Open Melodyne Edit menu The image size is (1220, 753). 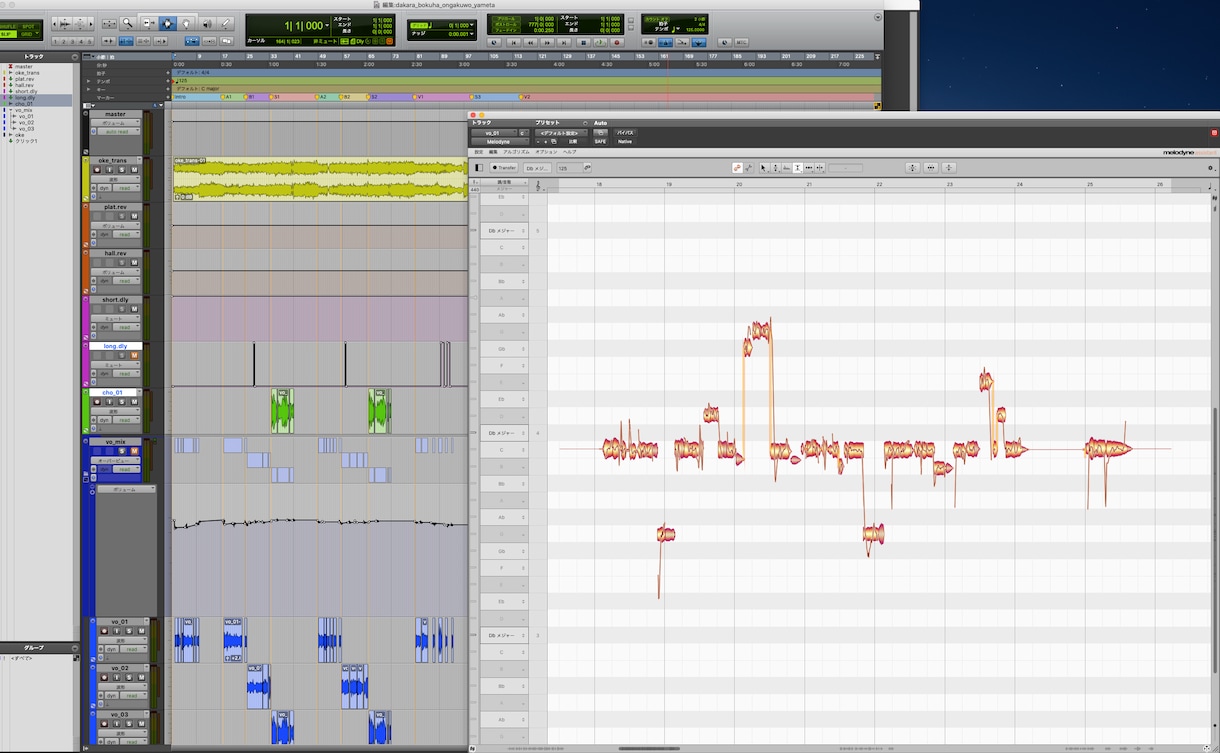click(x=493, y=151)
